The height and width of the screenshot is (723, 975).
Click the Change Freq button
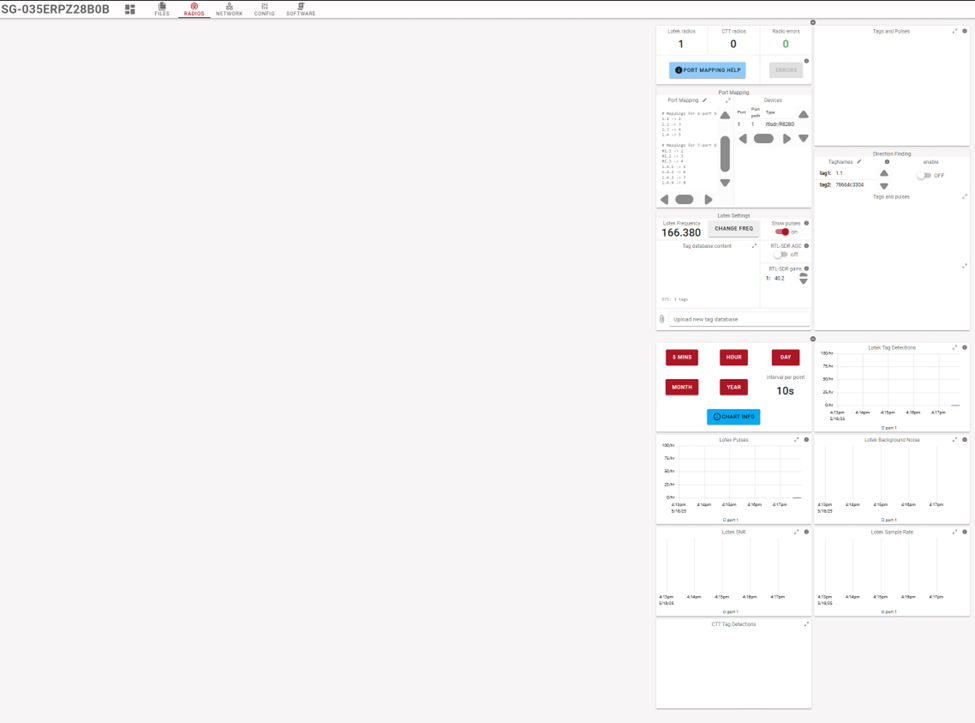coord(733,228)
